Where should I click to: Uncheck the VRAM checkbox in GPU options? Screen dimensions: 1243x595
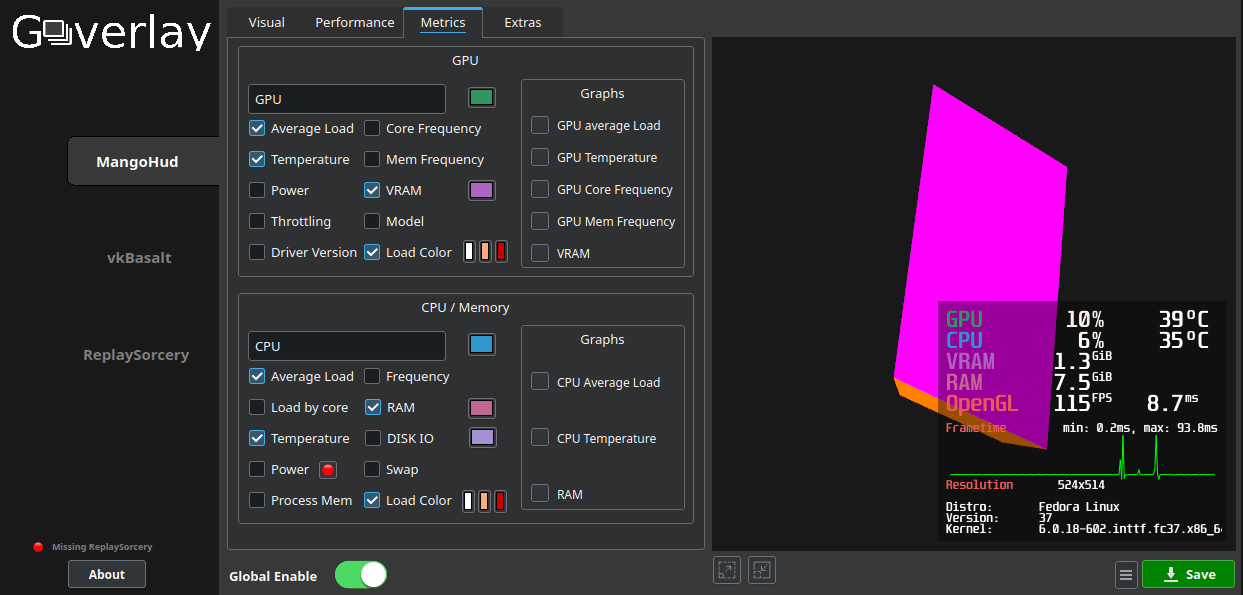click(x=372, y=190)
